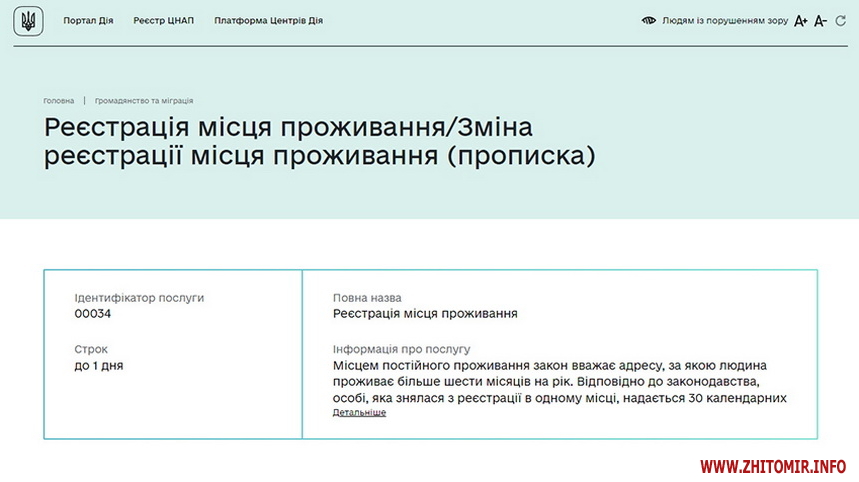Viewport: 859px width, 482px height.
Task: Expand service info via Детальніше
Action: 359,413
